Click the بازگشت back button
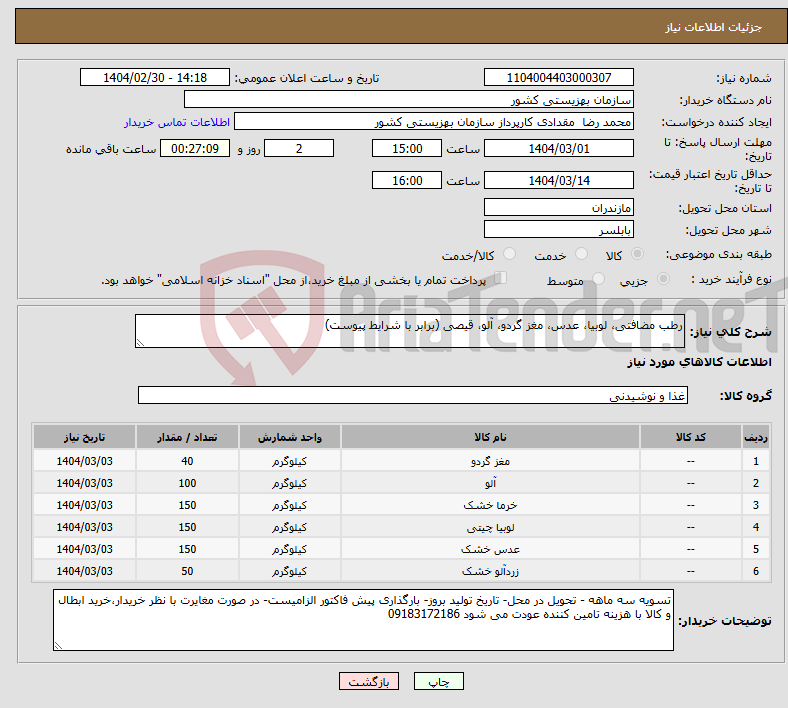The width and height of the screenshot is (788, 708). [369, 681]
